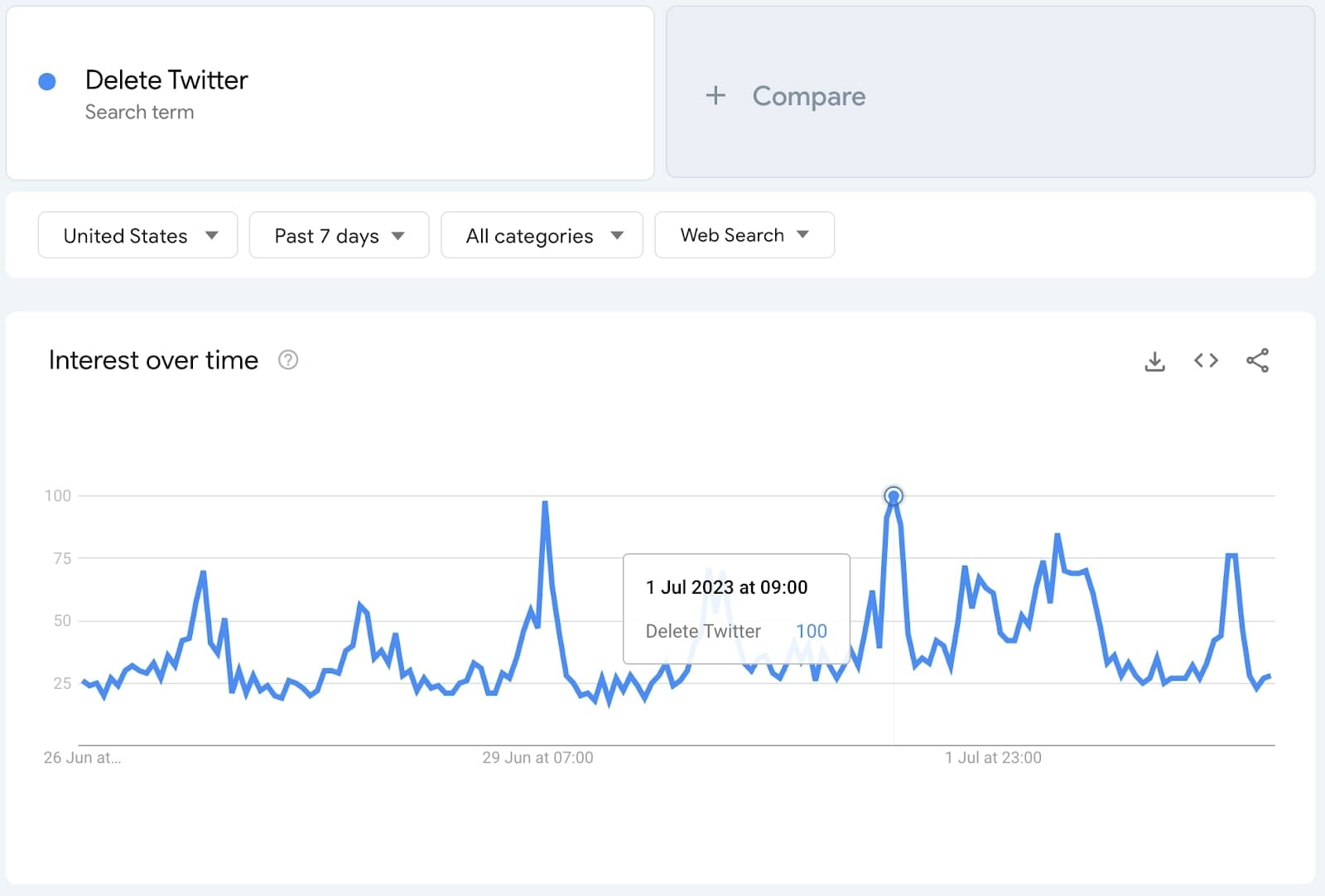Image resolution: width=1325 pixels, height=896 pixels.
Task: Click the blue dot beside Delete Twitter
Action: click(47, 81)
